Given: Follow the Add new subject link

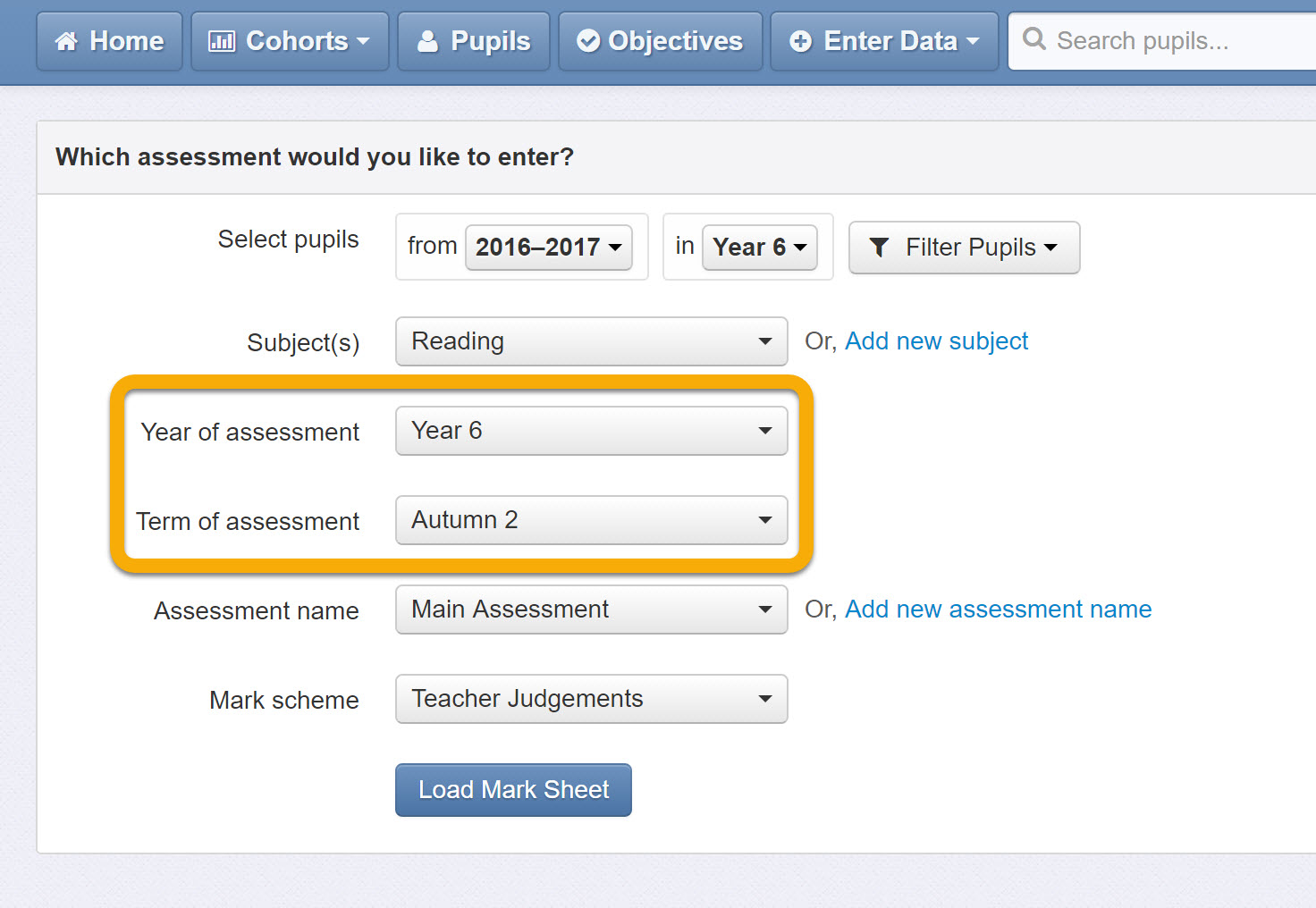Looking at the screenshot, I should tap(937, 341).
